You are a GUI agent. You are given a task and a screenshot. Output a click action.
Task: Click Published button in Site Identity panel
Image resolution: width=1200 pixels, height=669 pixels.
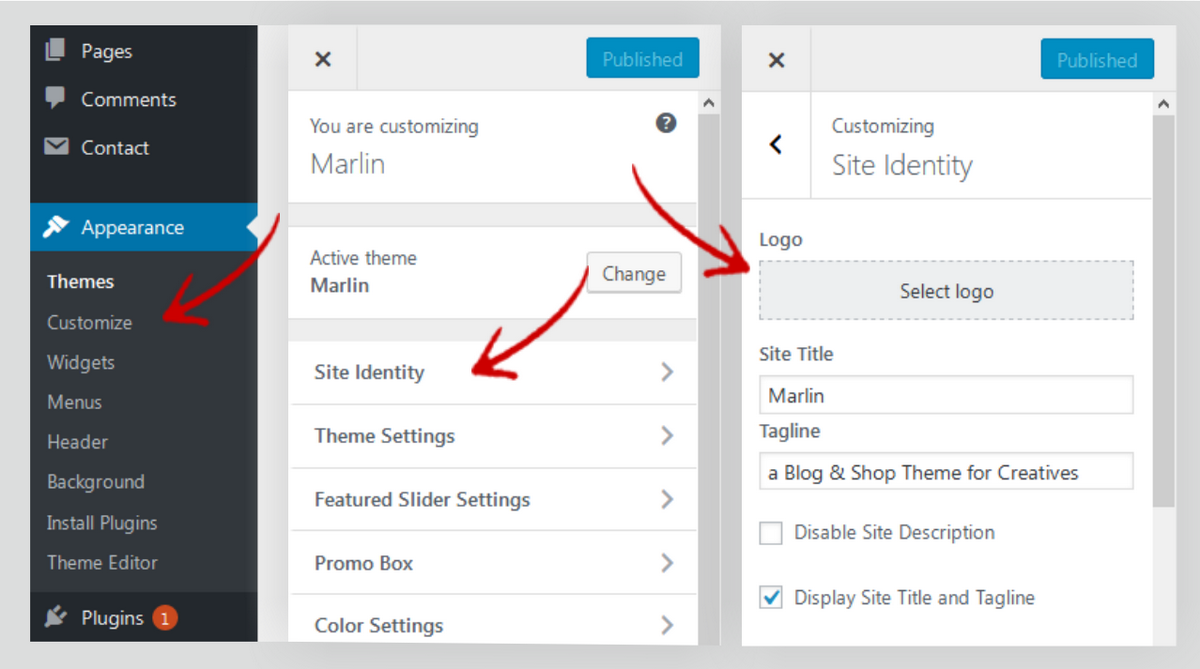click(x=1097, y=60)
